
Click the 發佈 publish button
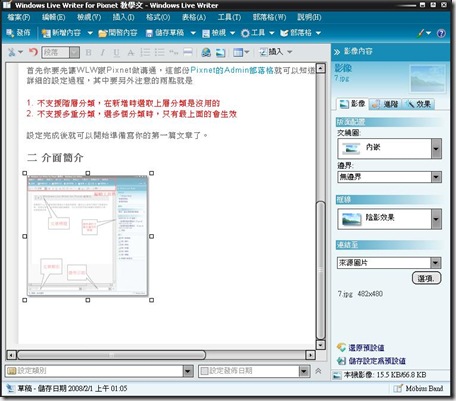pyautogui.click(x=18, y=33)
